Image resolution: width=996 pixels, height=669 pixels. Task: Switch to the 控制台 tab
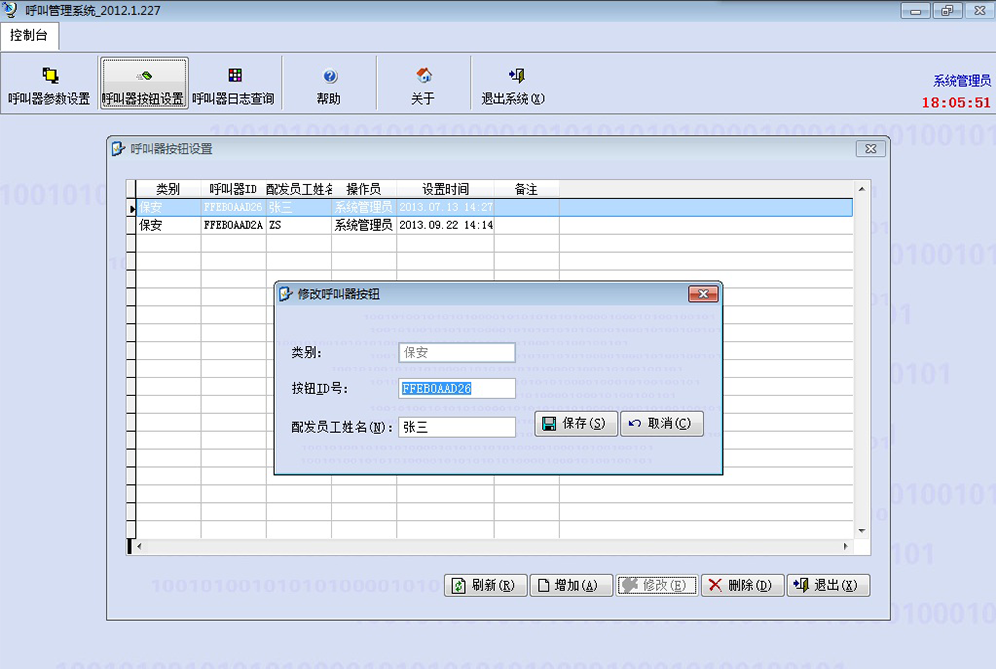(x=30, y=35)
